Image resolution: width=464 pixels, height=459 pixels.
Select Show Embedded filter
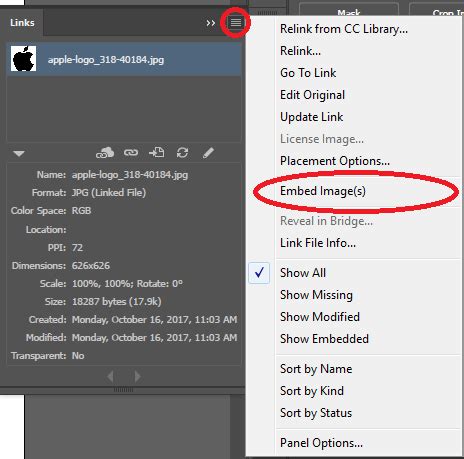pos(324,339)
